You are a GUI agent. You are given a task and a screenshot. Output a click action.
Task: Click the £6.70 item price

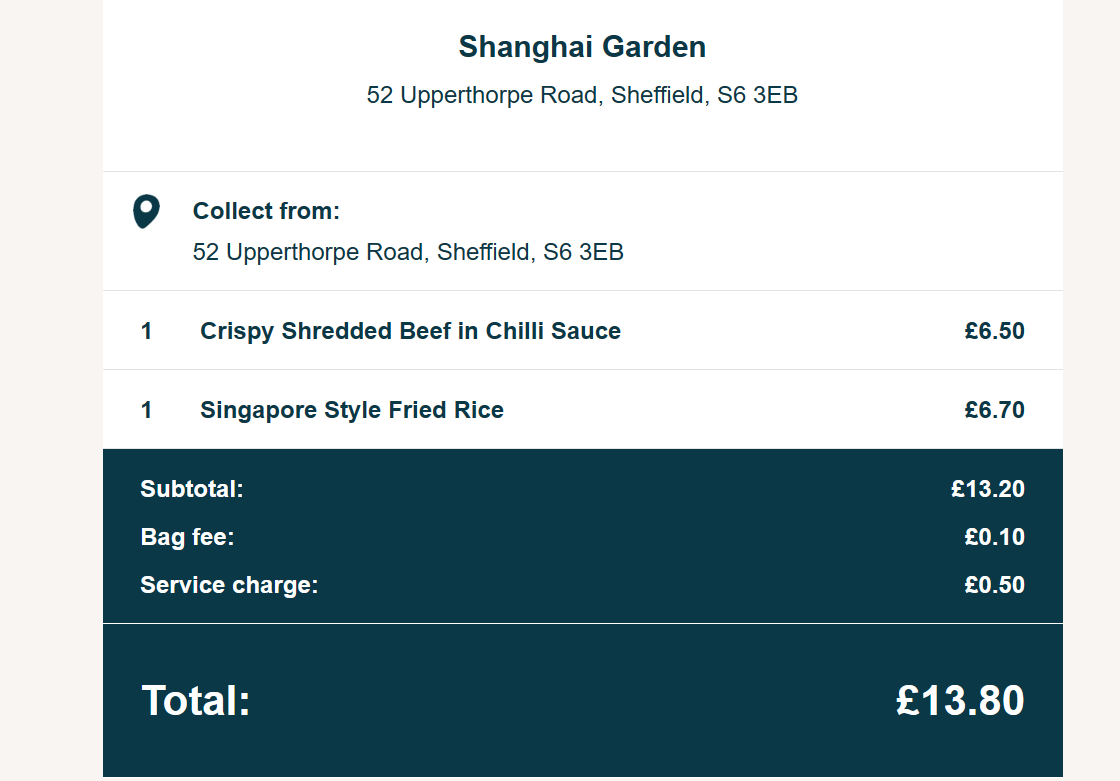point(994,410)
